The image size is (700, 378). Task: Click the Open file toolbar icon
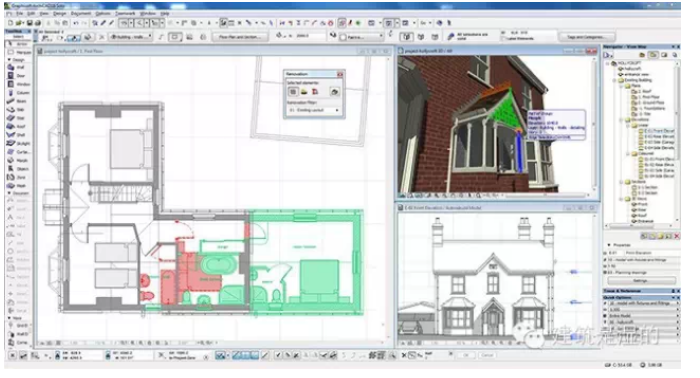(19, 23)
